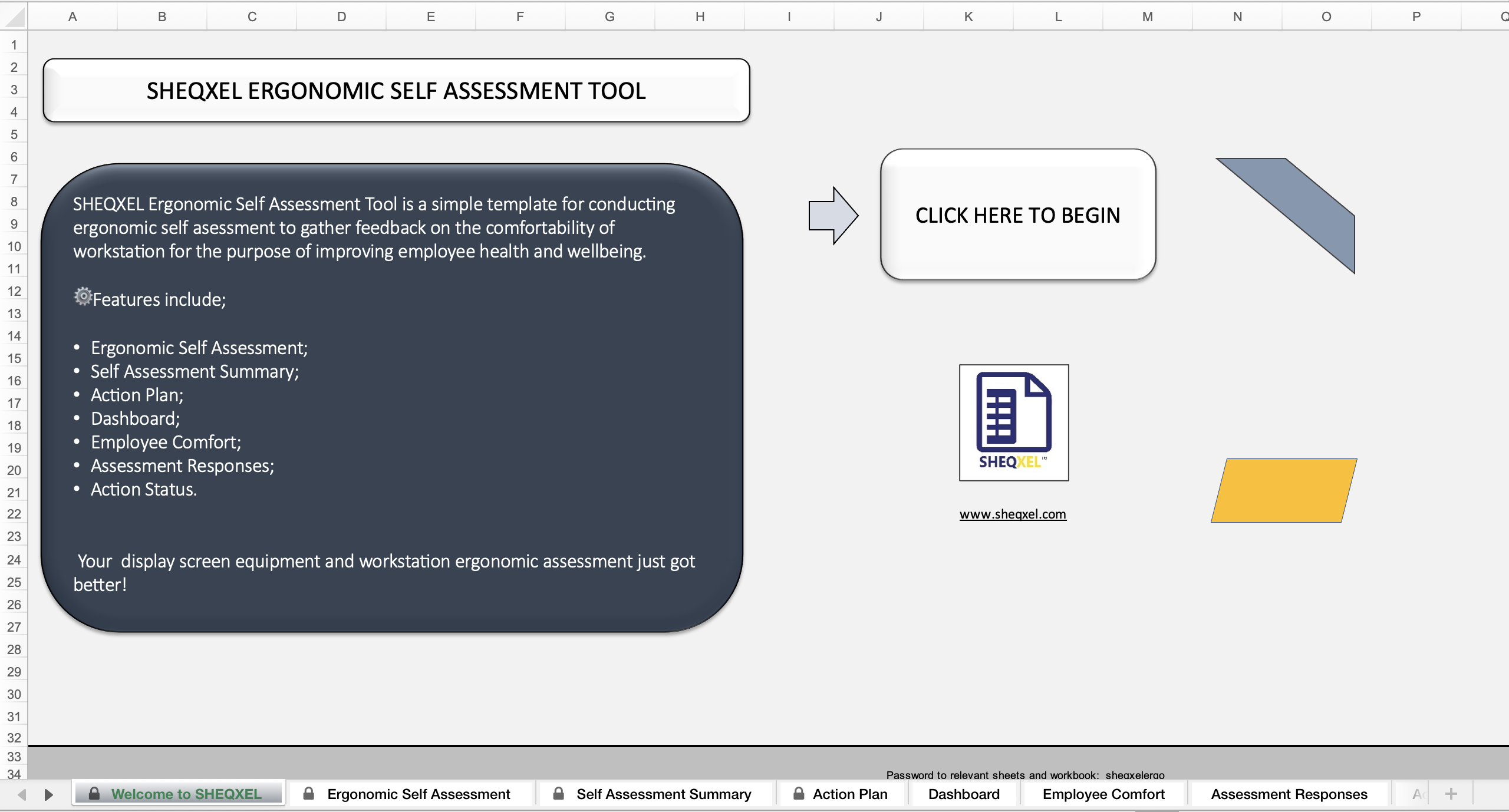Screen dimensions: 1509x812
Task: Click CLICK HERE TO BEGIN button
Action: [x=1018, y=214]
